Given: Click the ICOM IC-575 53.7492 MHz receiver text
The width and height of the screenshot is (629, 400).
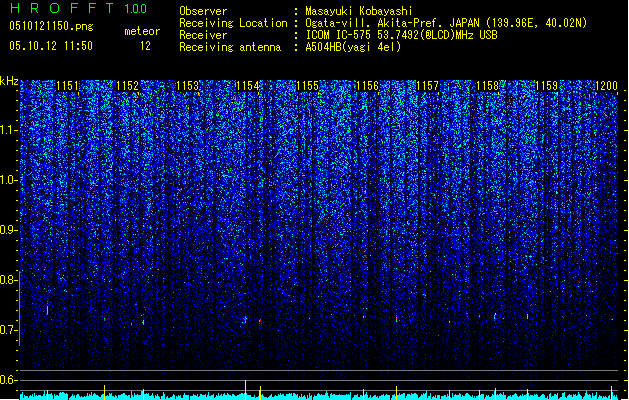Looking at the screenshot, I should [x=401, y=35].
